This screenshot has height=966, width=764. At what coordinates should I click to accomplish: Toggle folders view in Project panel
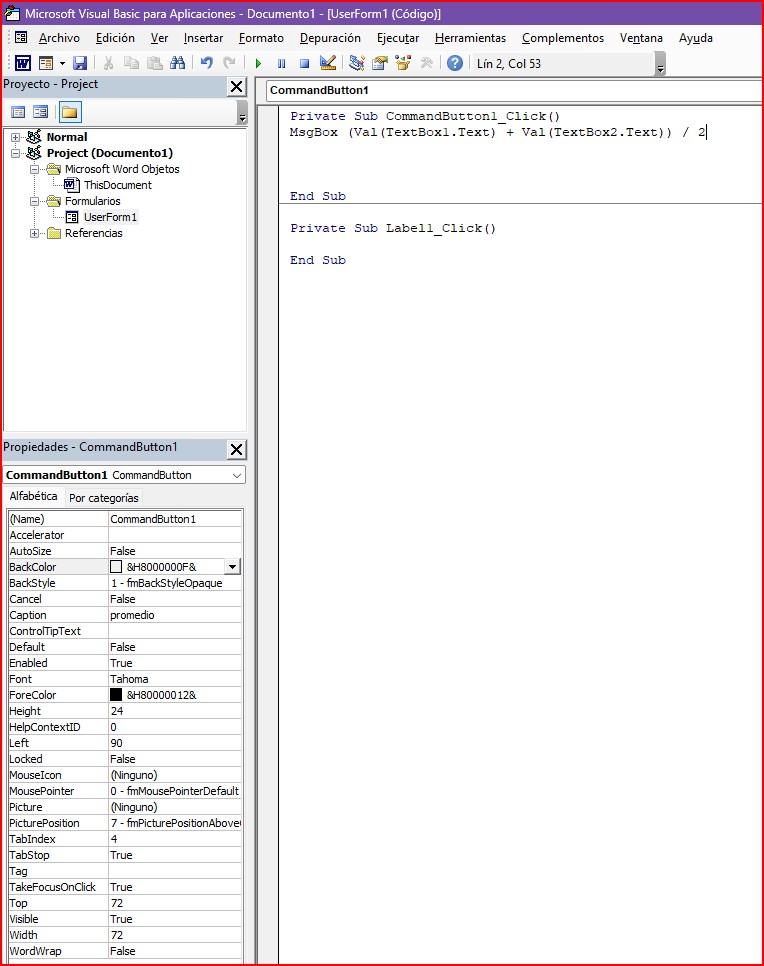tap(69, 112)
